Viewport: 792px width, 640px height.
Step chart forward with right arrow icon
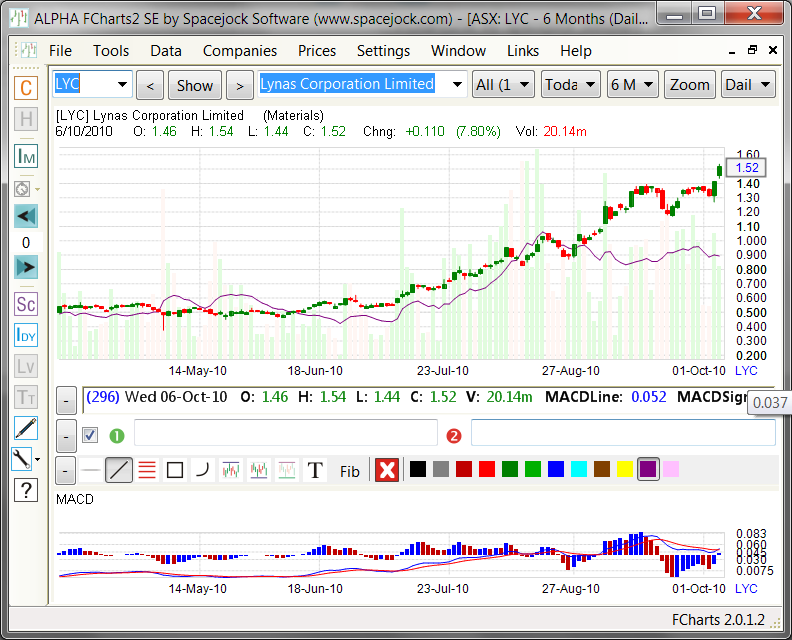tap(26, 267)
